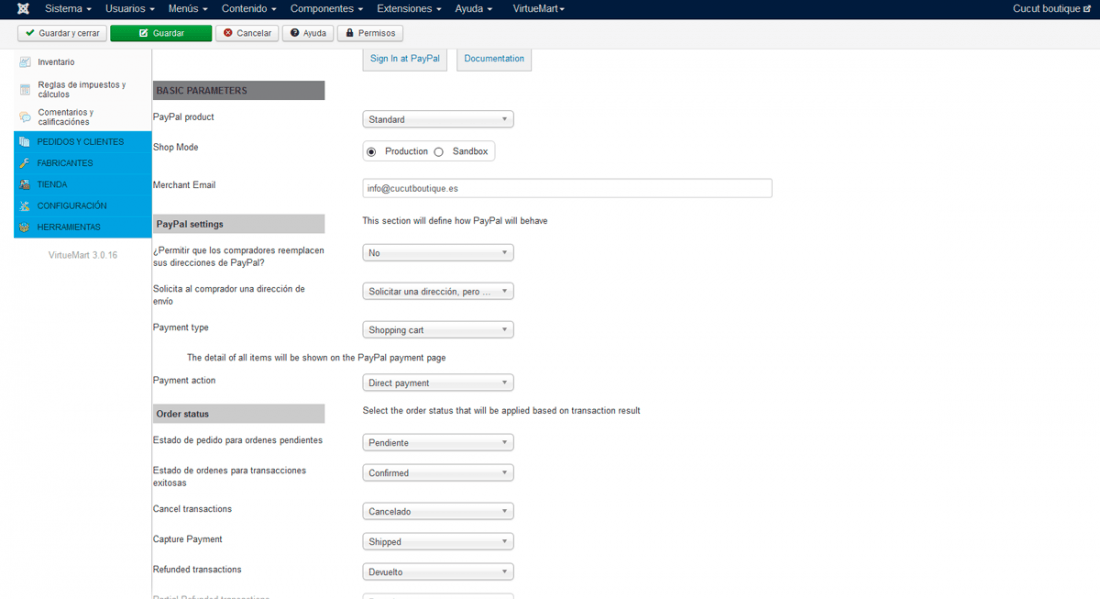Expand CONFIGURACIÓN section
Viewport: 1100px width, 599px height.
coord(83,206)
